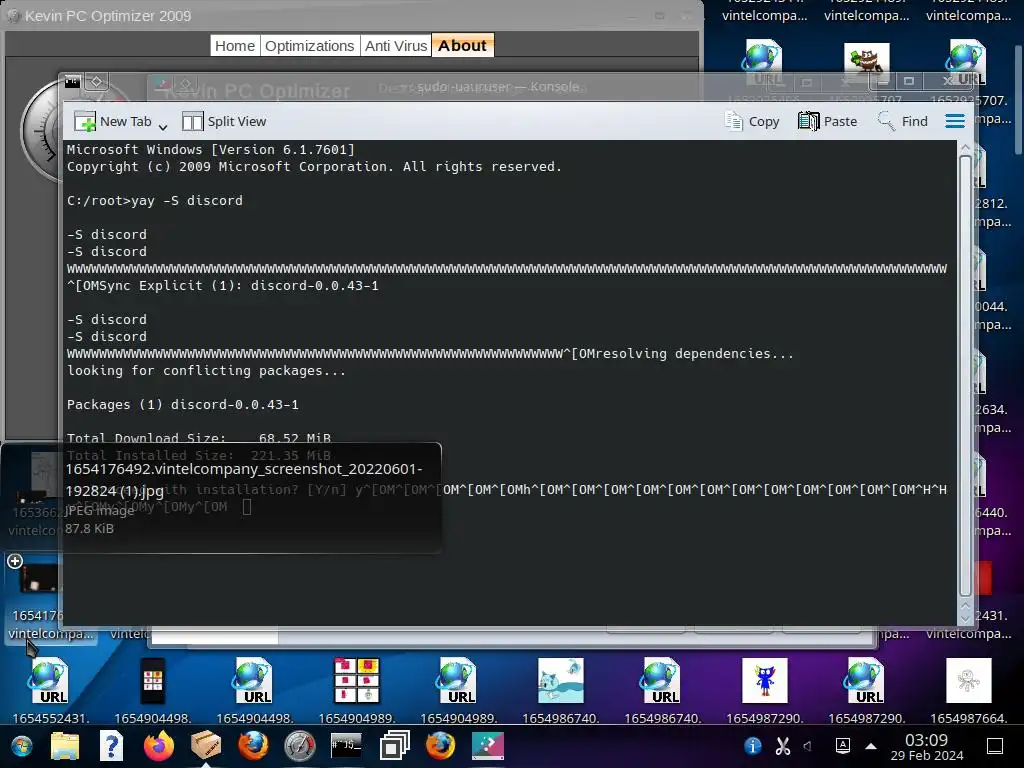Image resolution: width=1024 pixels, height=768 pixels.
Task: Select the grid image thumbnail 1654904989
Action: 356,691
